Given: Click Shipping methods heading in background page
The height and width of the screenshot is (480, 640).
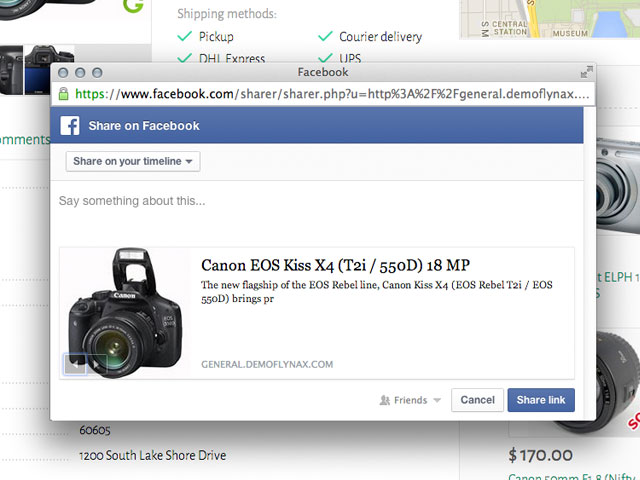Looking at the screenshot, I should pyautogui.click(x=227, y=14).
